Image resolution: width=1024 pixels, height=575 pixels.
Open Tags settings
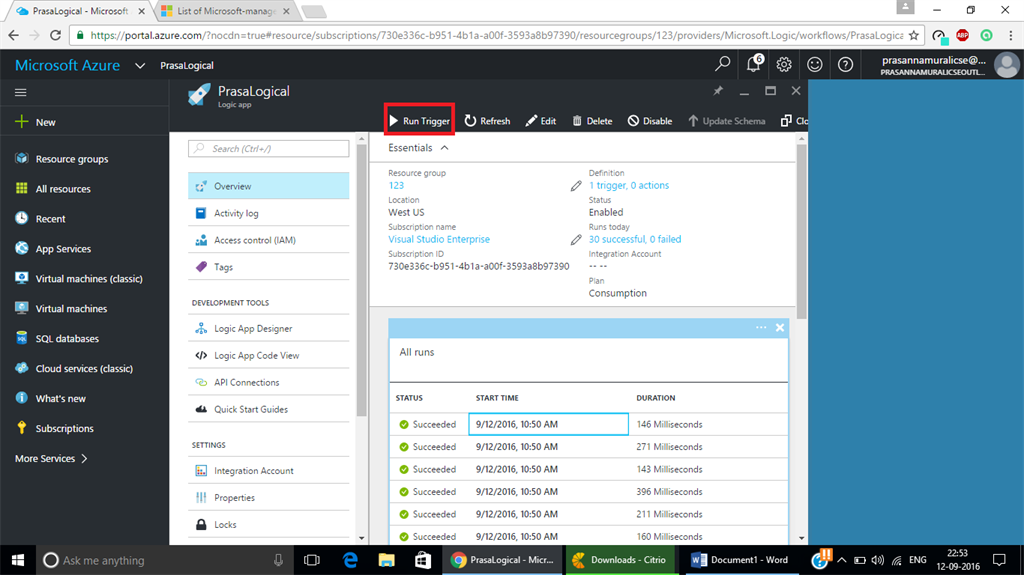(268, 267)
